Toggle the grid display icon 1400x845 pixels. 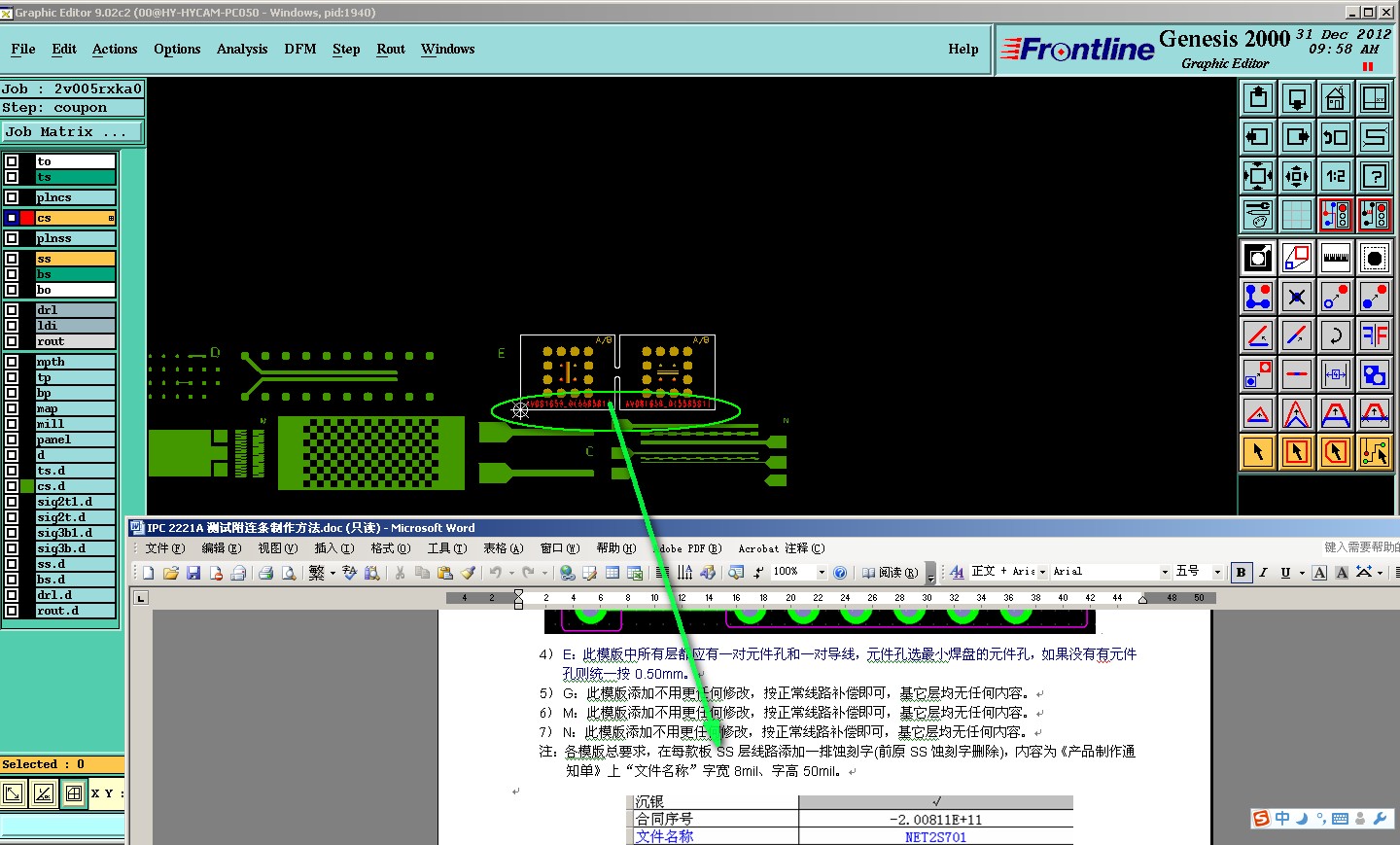pos(1297,215)
